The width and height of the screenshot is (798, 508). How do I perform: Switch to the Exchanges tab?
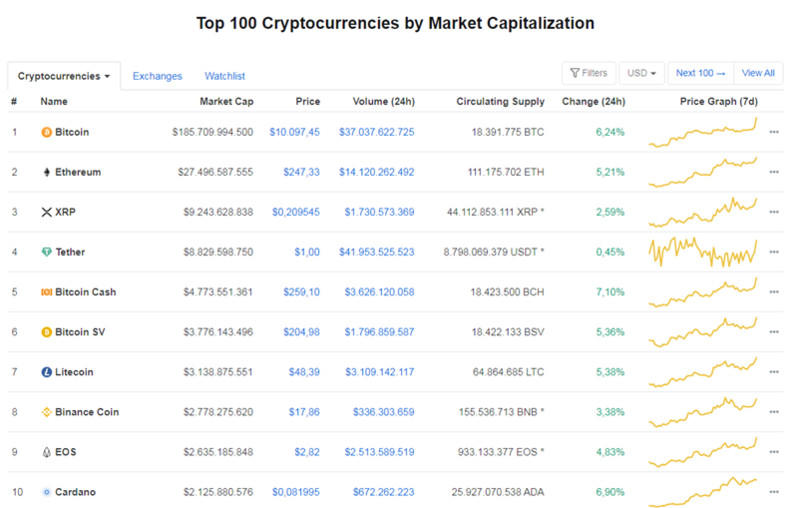pyautogui.click(x=157, y=76)
